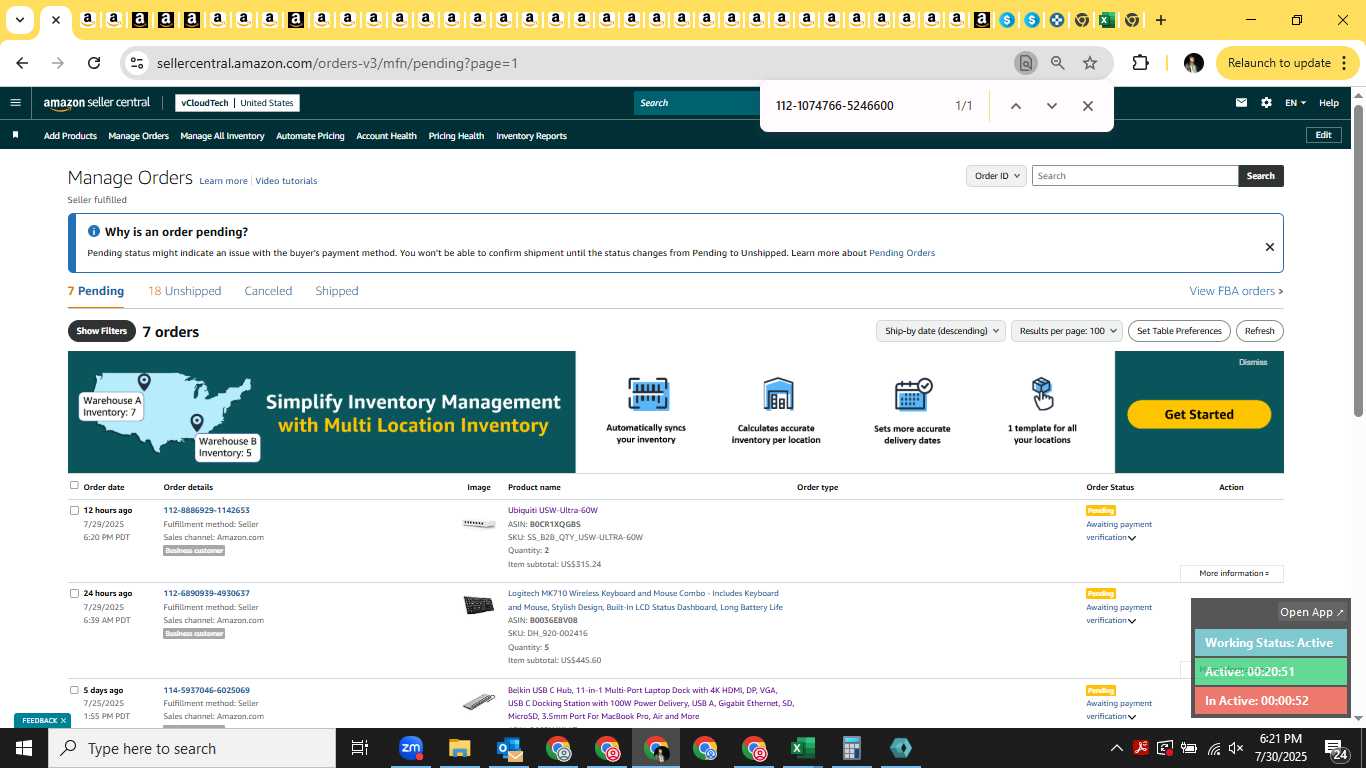Dismiss the 'Why is an order pending?' notice

[1269, 247]
